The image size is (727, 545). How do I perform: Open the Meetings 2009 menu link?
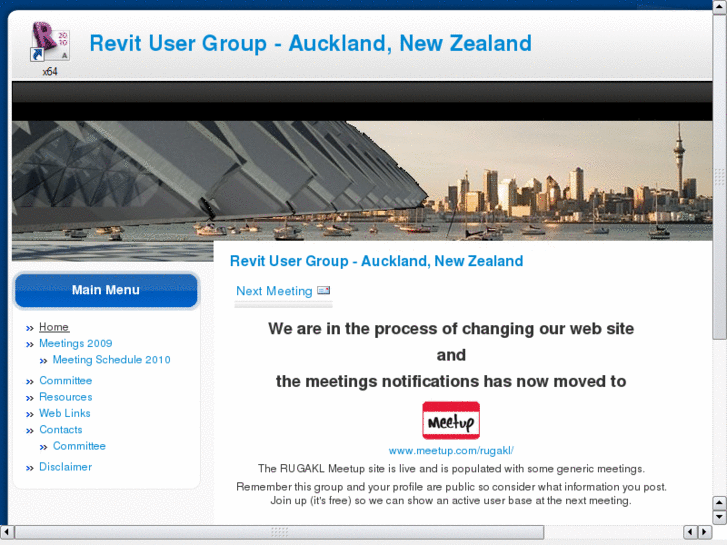tap(76, 343)
